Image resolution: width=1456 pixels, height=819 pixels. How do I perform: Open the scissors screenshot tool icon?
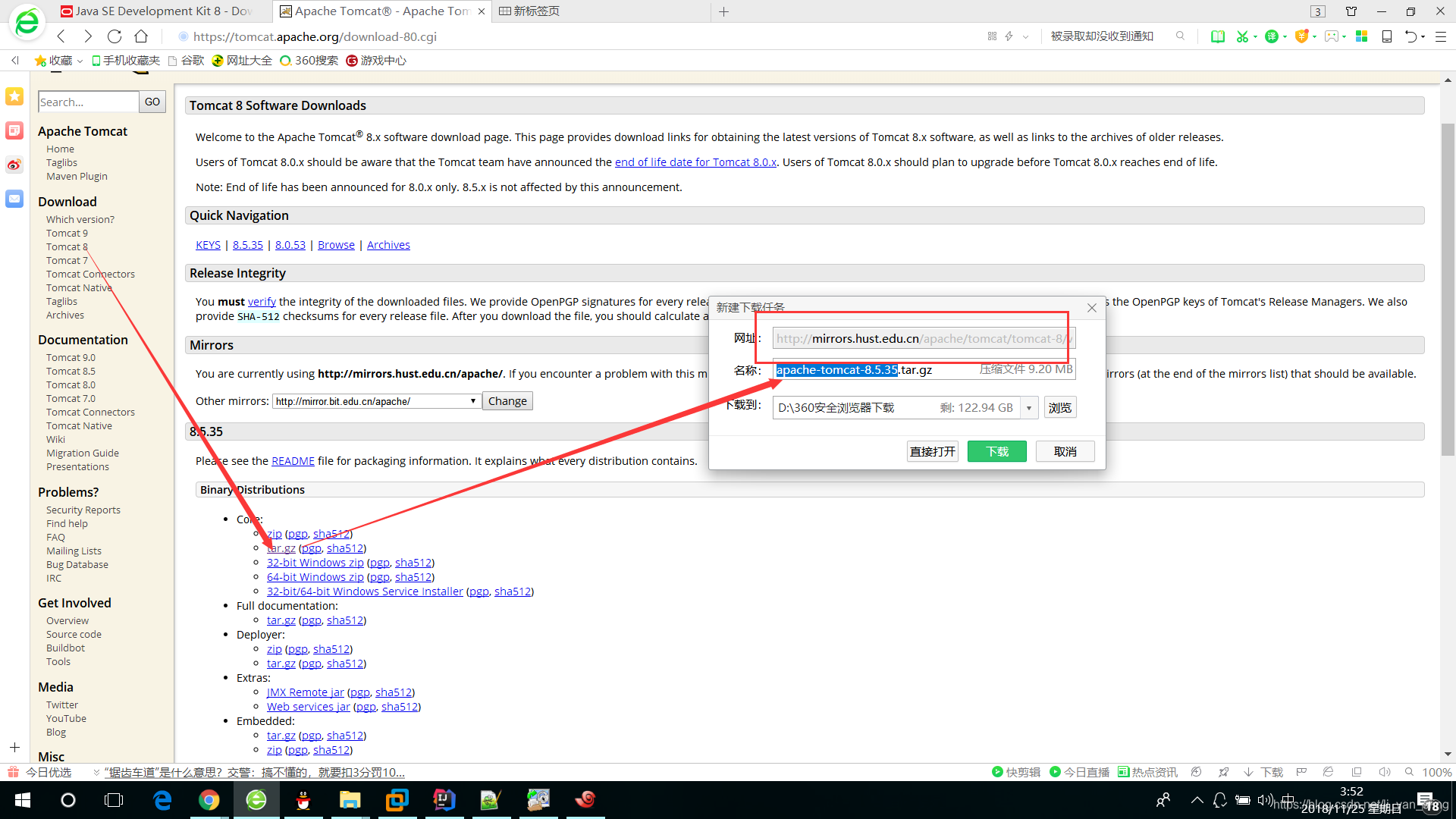tap(1241, 36)
